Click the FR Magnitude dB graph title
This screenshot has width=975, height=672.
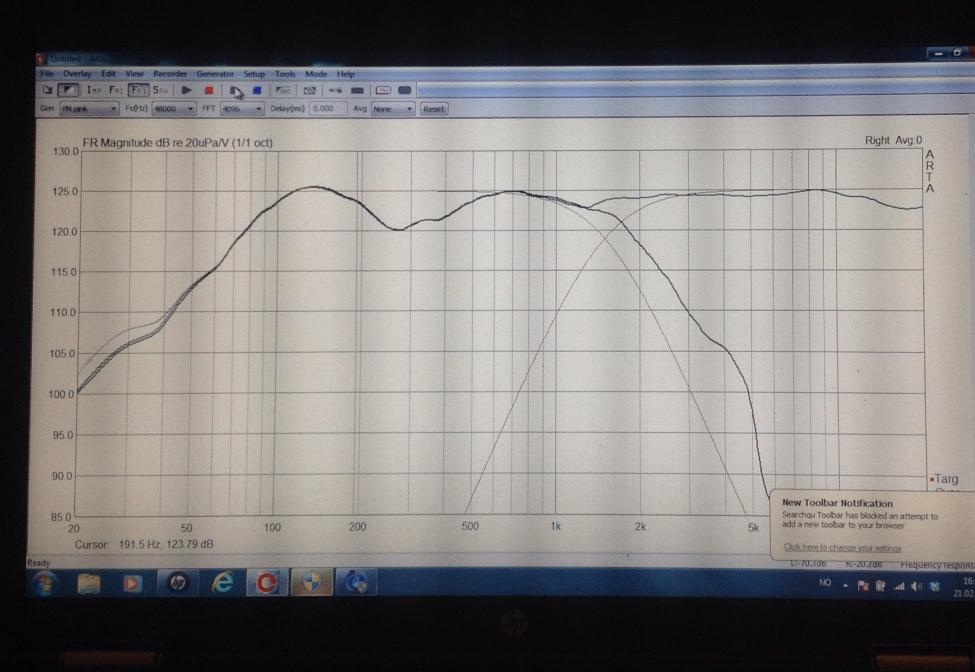click(178, 142)
